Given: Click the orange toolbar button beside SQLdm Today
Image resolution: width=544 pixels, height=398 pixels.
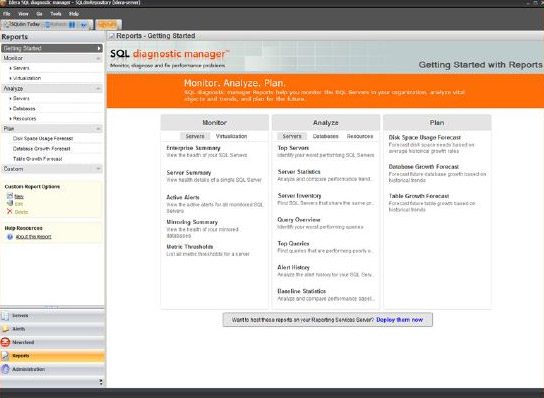Looking at the screenshot, I should [108, 24].
